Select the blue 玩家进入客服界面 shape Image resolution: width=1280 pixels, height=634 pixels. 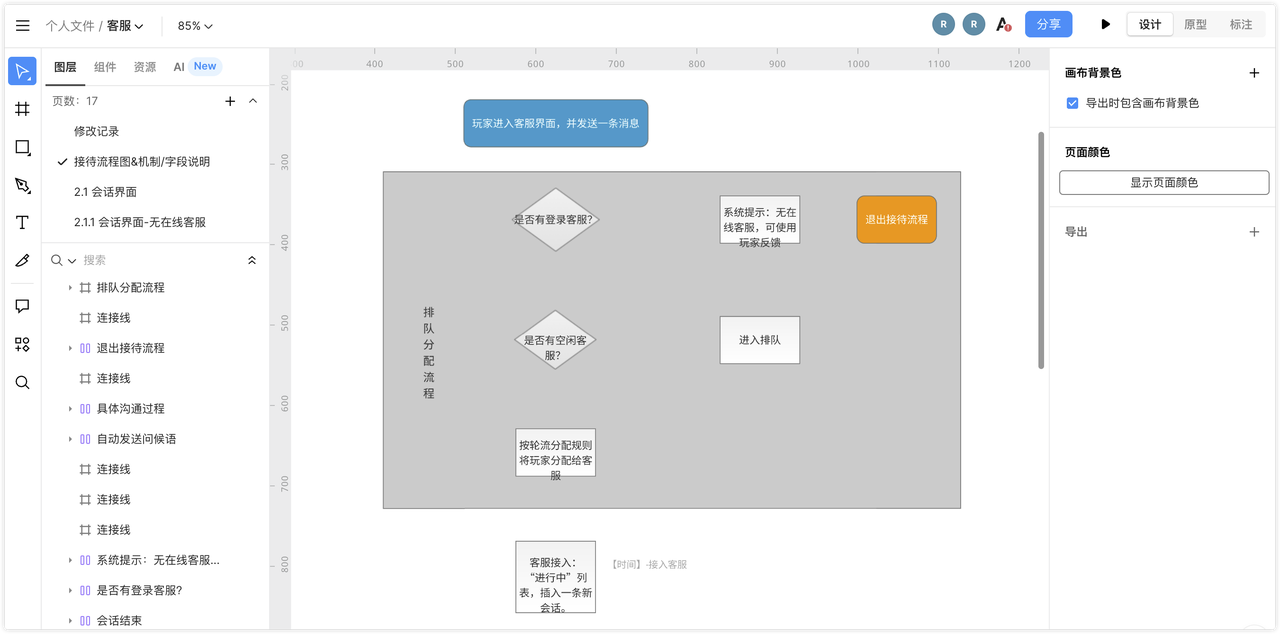(555, 123)
